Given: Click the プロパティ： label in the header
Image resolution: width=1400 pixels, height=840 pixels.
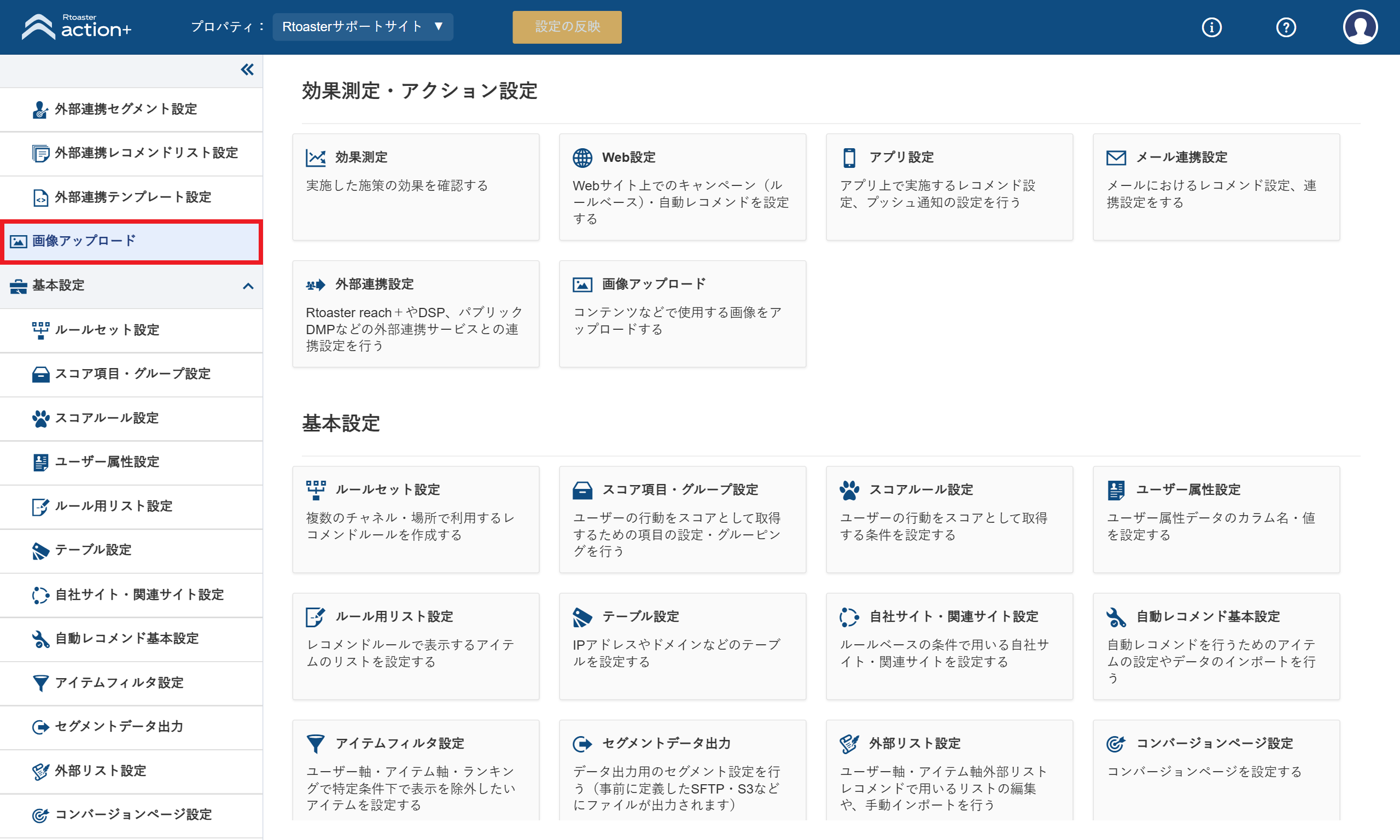Looking at the screenshot, I should 227,27.
